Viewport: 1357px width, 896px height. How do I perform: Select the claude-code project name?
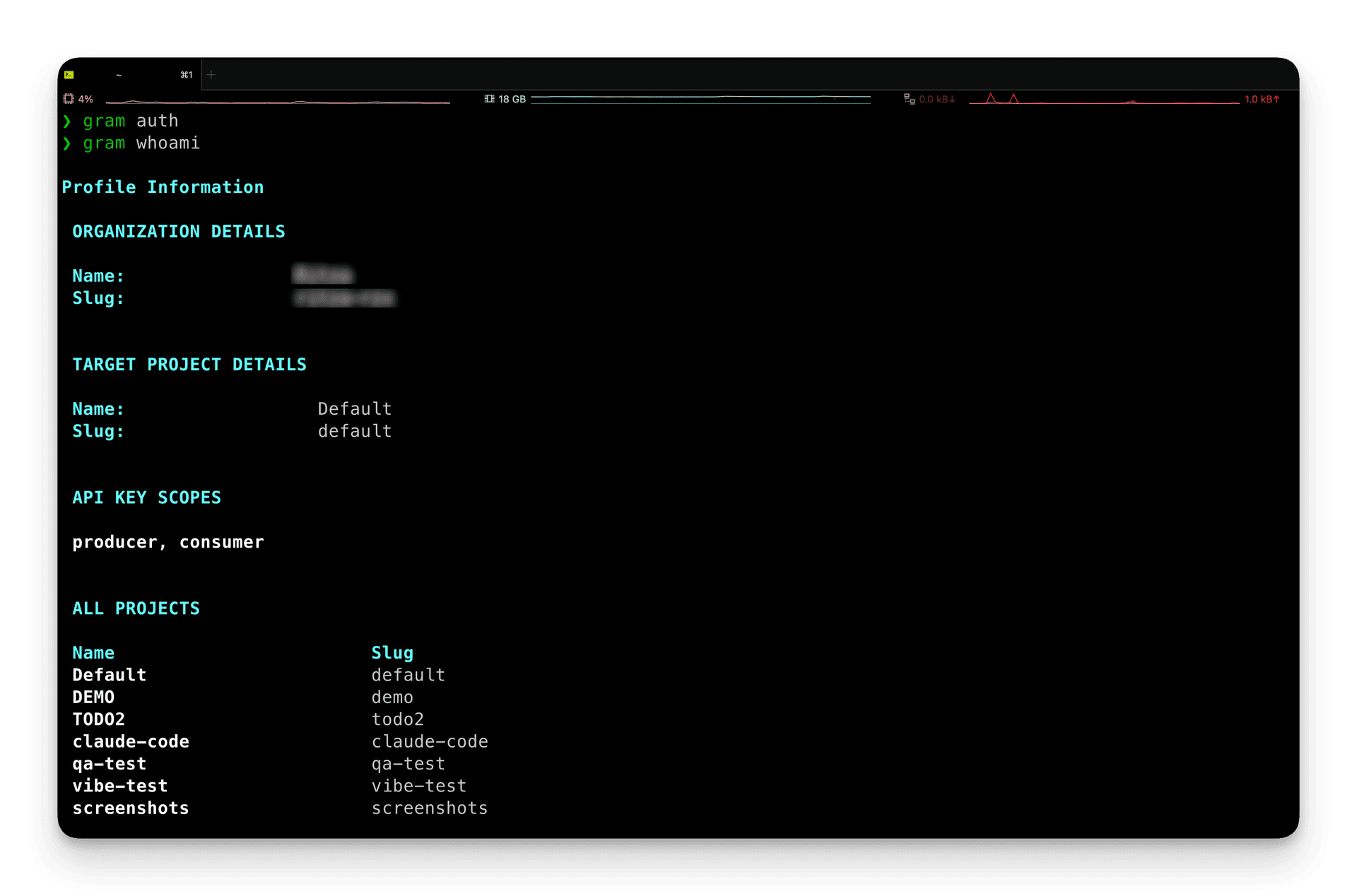click(131, 741)
